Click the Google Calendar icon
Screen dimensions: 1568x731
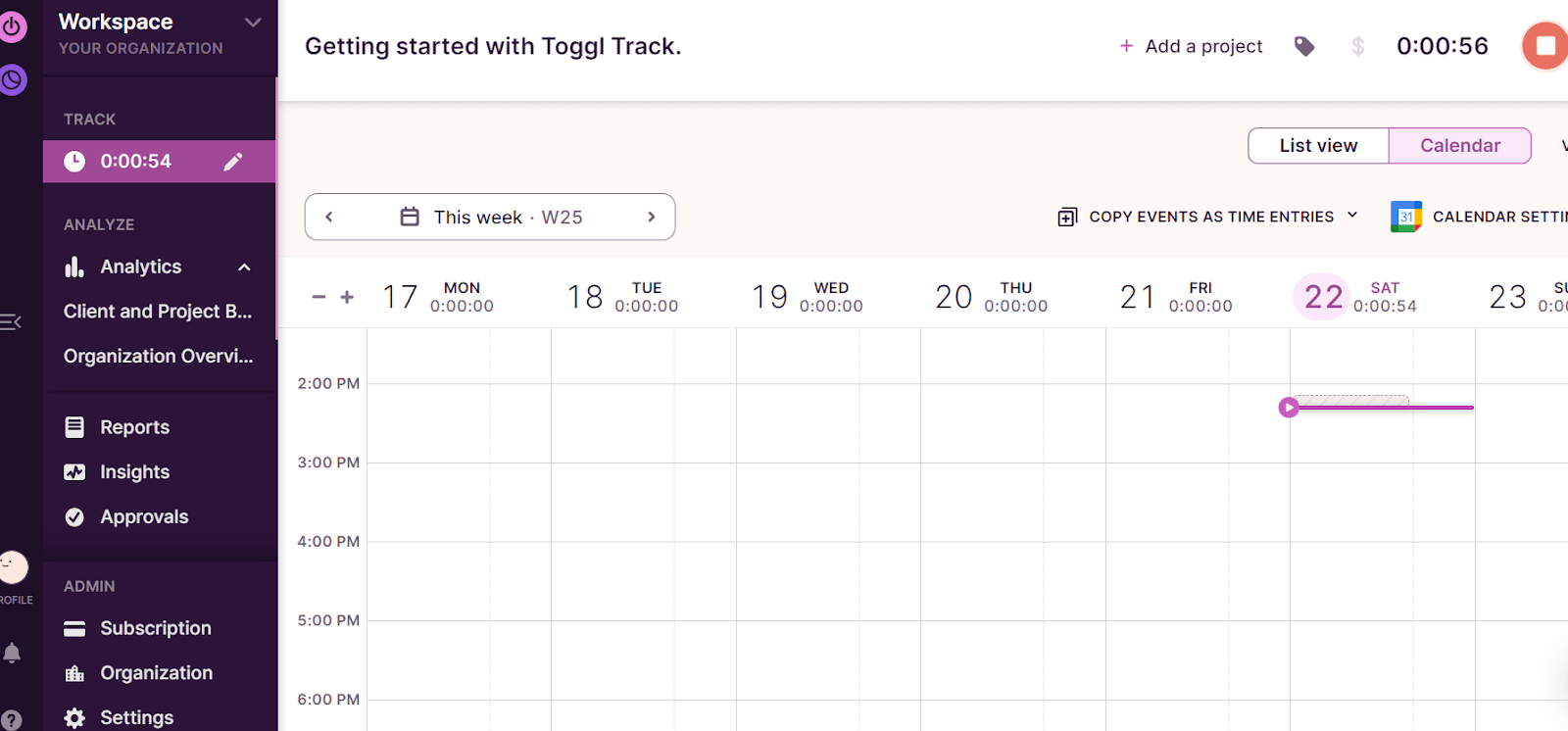tap(1405, 217)
